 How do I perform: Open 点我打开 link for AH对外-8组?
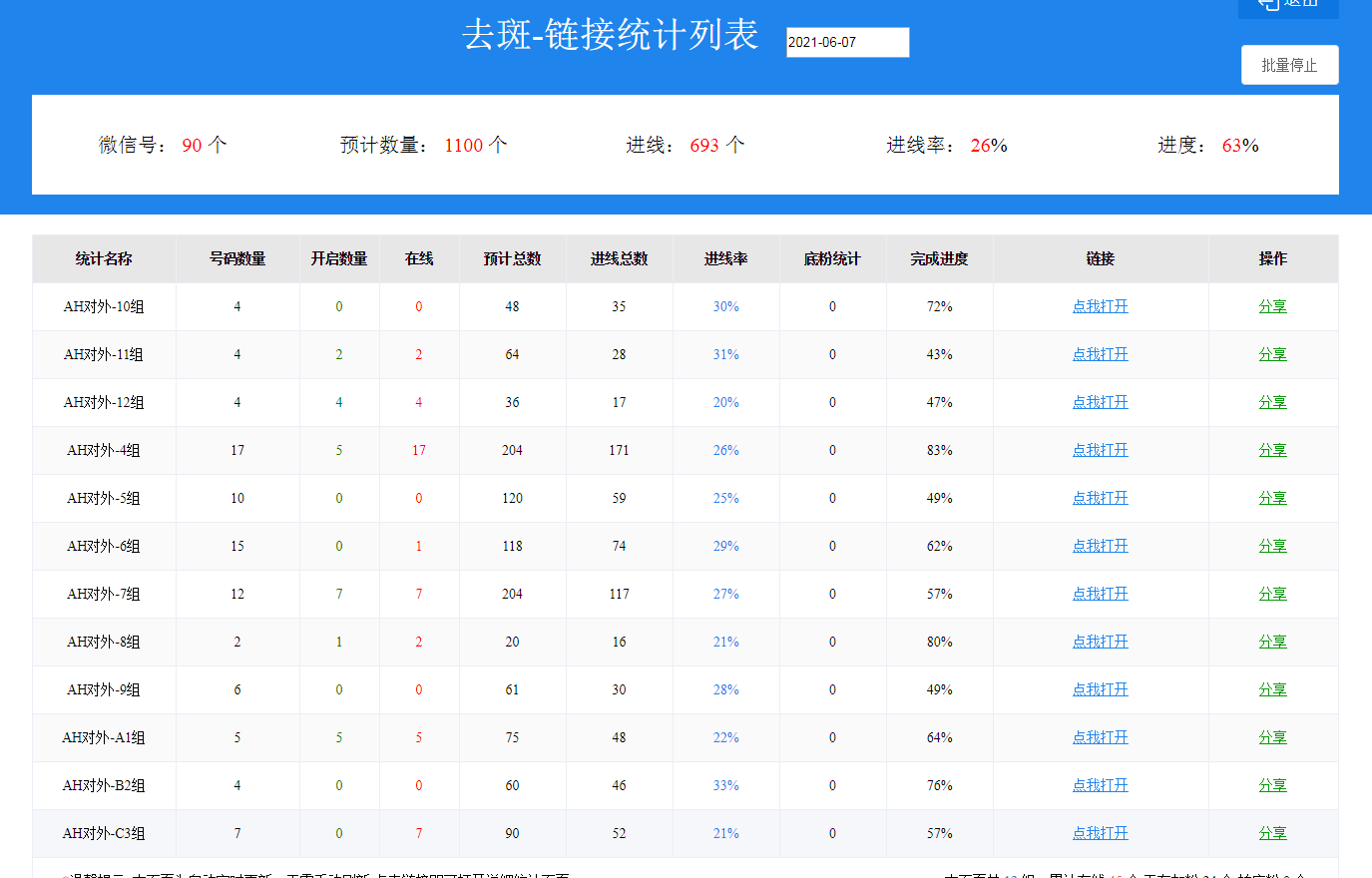point(1100,642)
